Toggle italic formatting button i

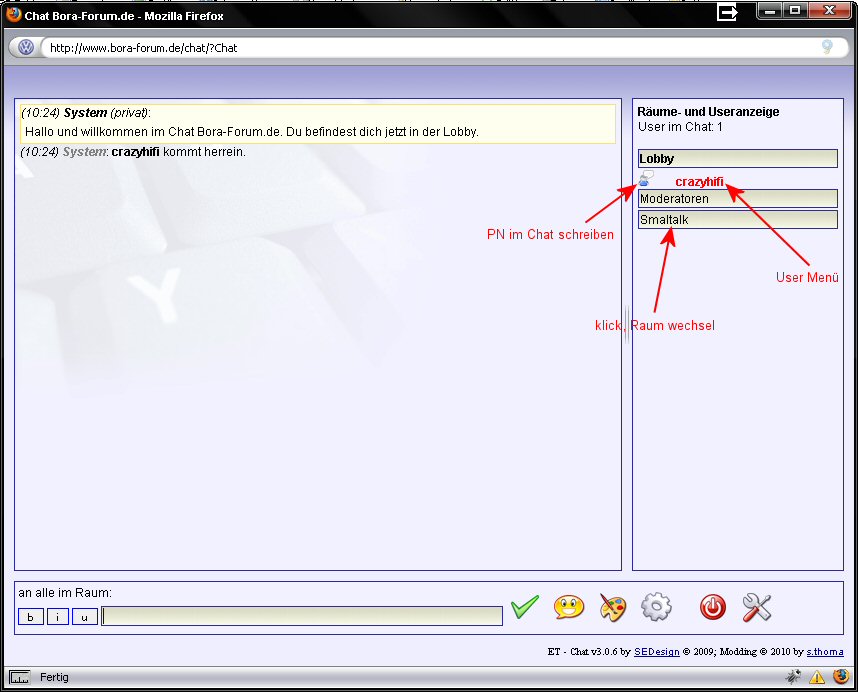tap(57, 617)
